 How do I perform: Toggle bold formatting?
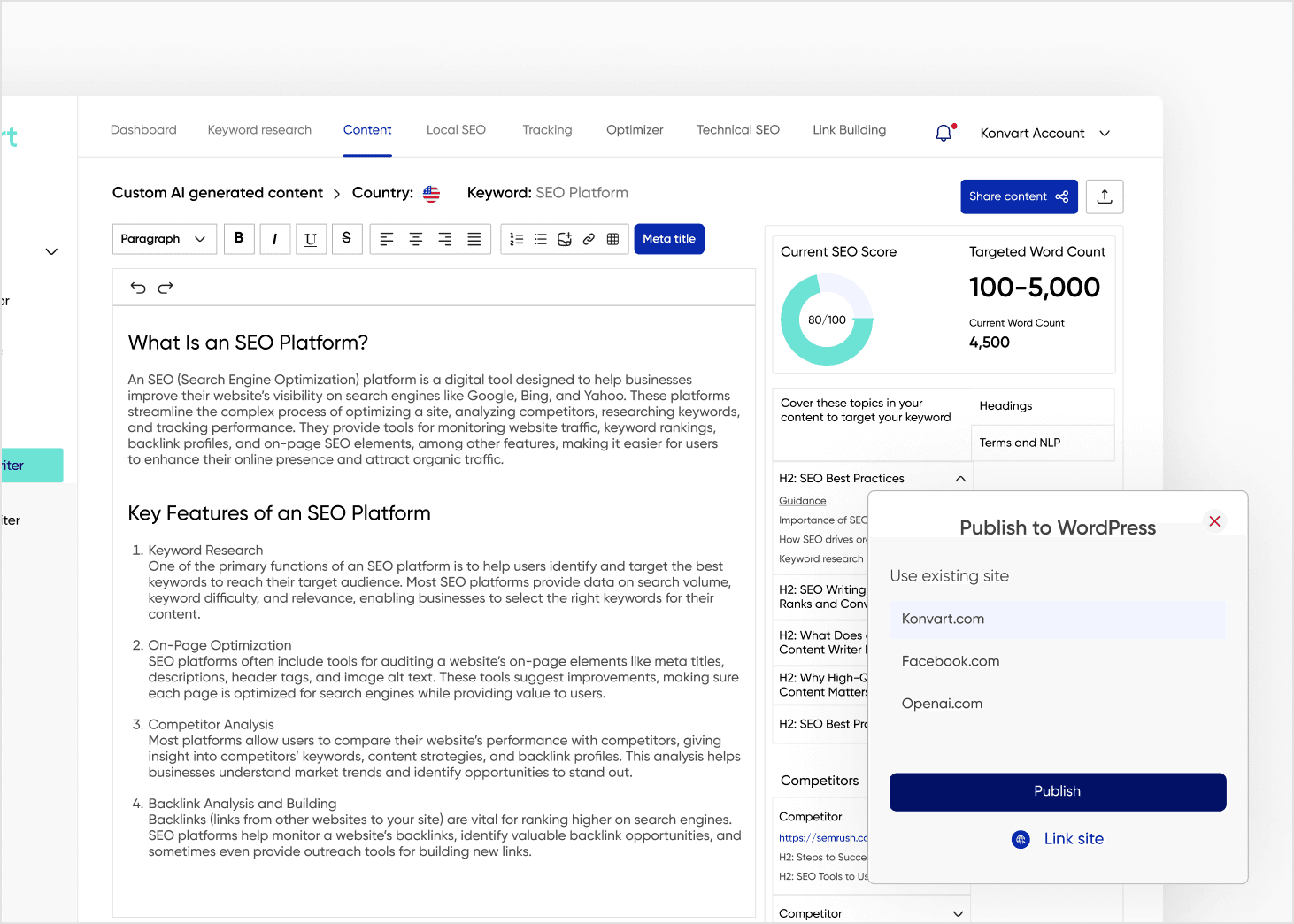pyautogui.click(x=239, y=239)
